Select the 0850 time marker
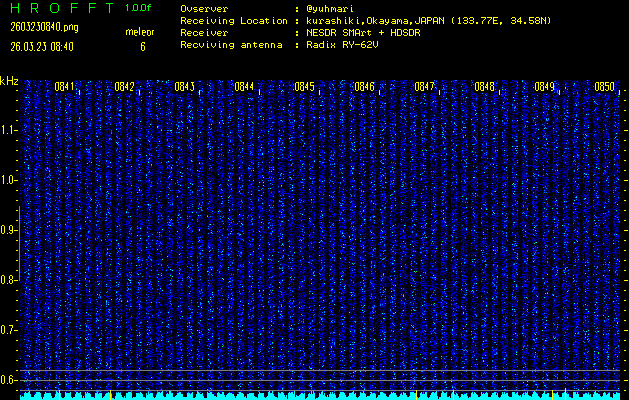629x400 pixels. click(604, 87)
